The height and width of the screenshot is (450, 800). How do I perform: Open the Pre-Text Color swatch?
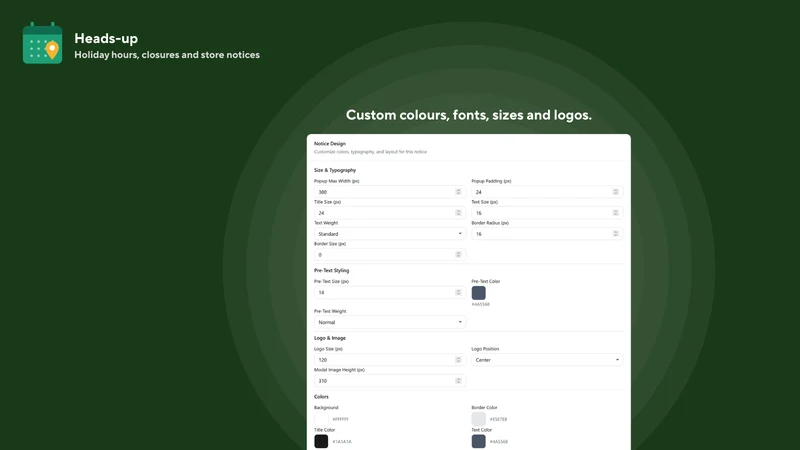click(479, 293)
